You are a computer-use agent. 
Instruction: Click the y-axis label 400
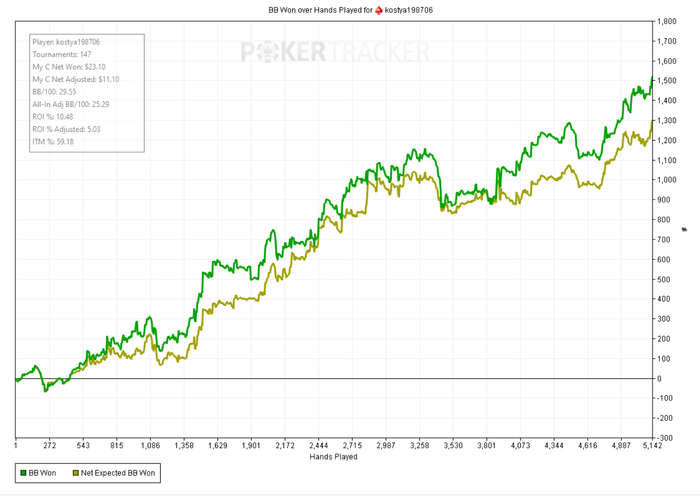click(664, 299)
